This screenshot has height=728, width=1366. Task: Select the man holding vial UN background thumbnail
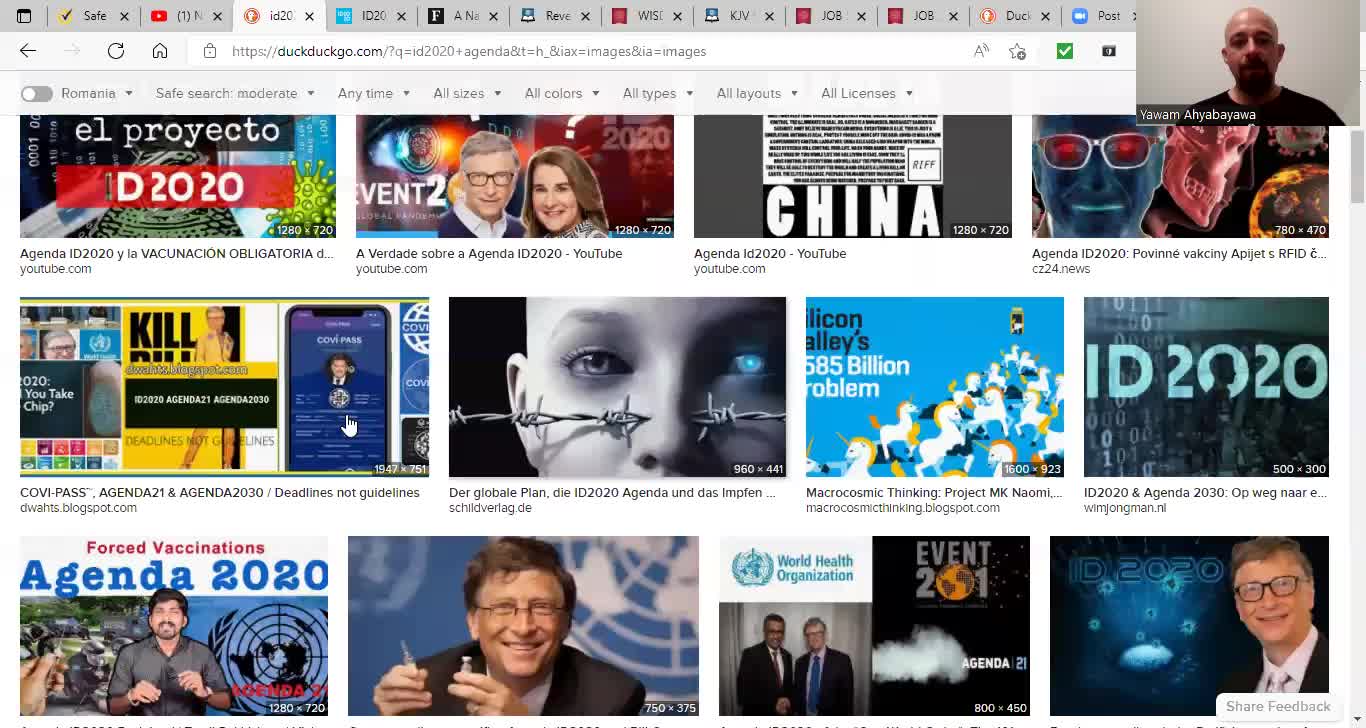(523, 626)
